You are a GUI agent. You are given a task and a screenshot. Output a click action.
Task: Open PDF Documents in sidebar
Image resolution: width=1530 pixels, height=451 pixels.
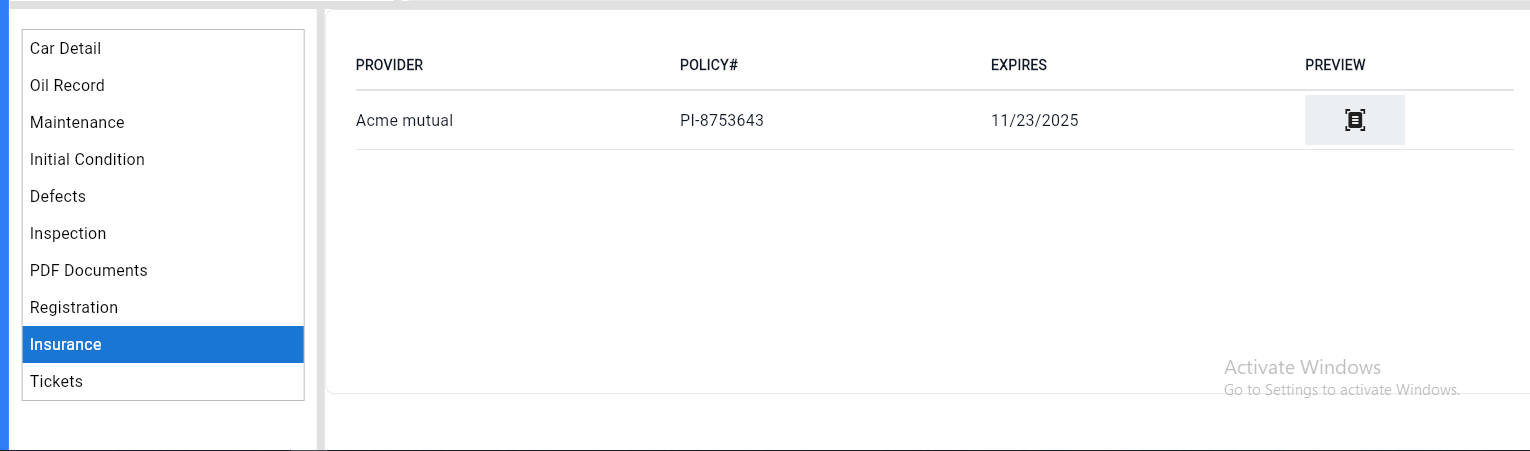pyautogui.click(x=89, y=270)
